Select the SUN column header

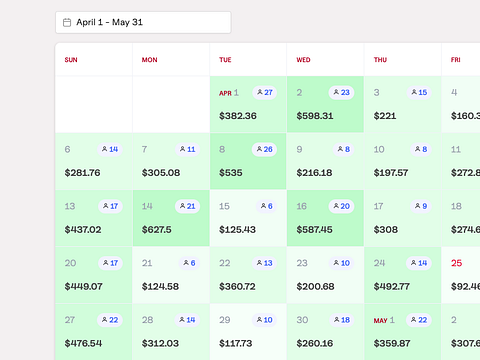tap(71, 60)
